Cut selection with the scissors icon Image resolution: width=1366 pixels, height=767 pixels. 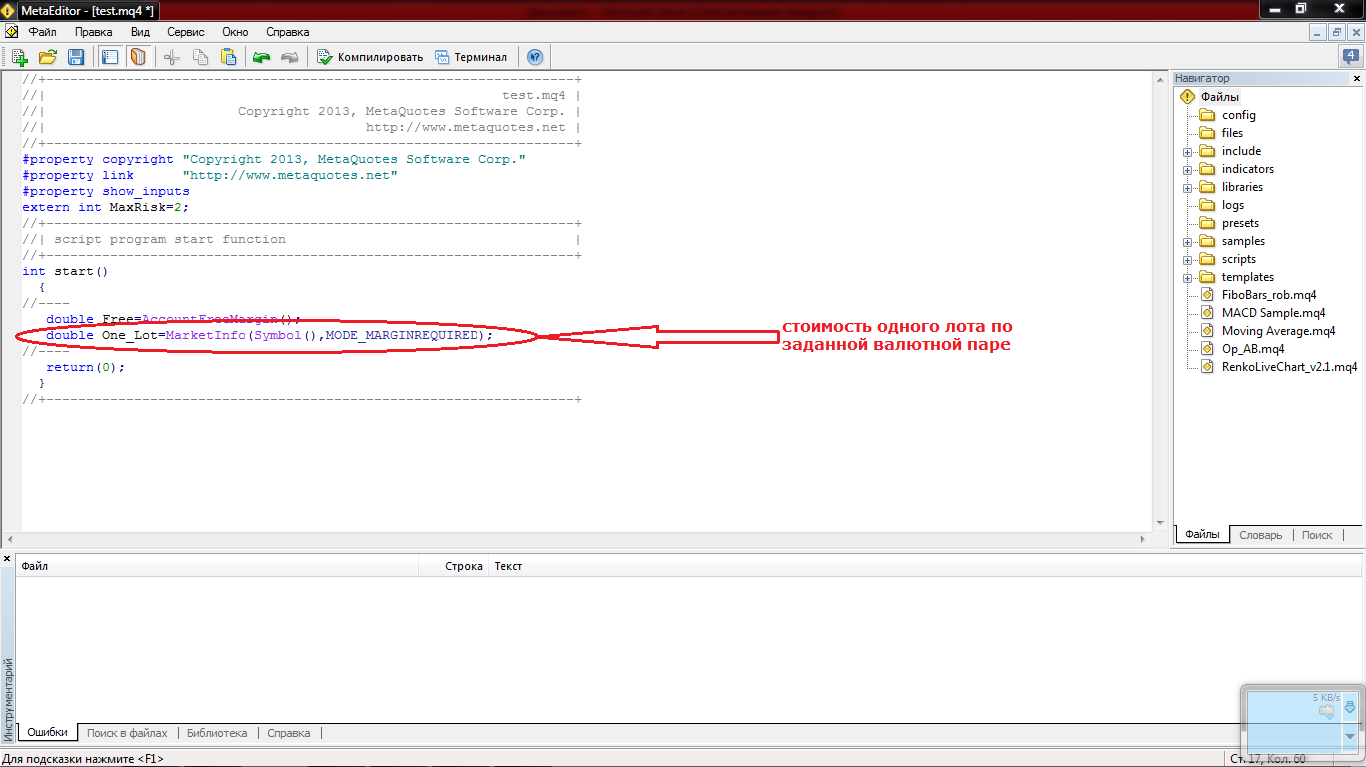pyautogui.click(x=172, y=57)
